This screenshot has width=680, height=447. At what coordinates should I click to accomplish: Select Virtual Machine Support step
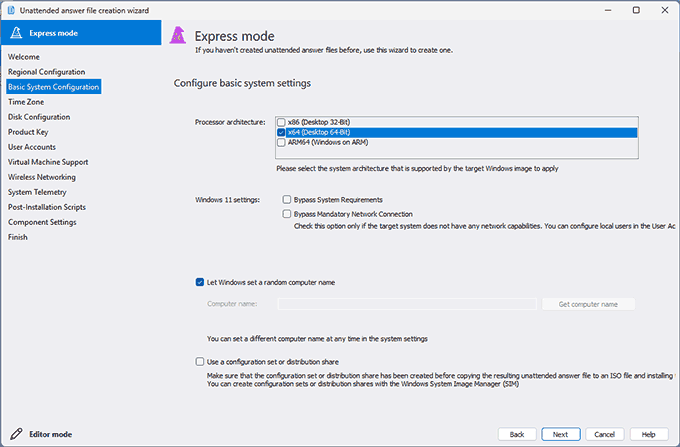(x=48, y=162)
